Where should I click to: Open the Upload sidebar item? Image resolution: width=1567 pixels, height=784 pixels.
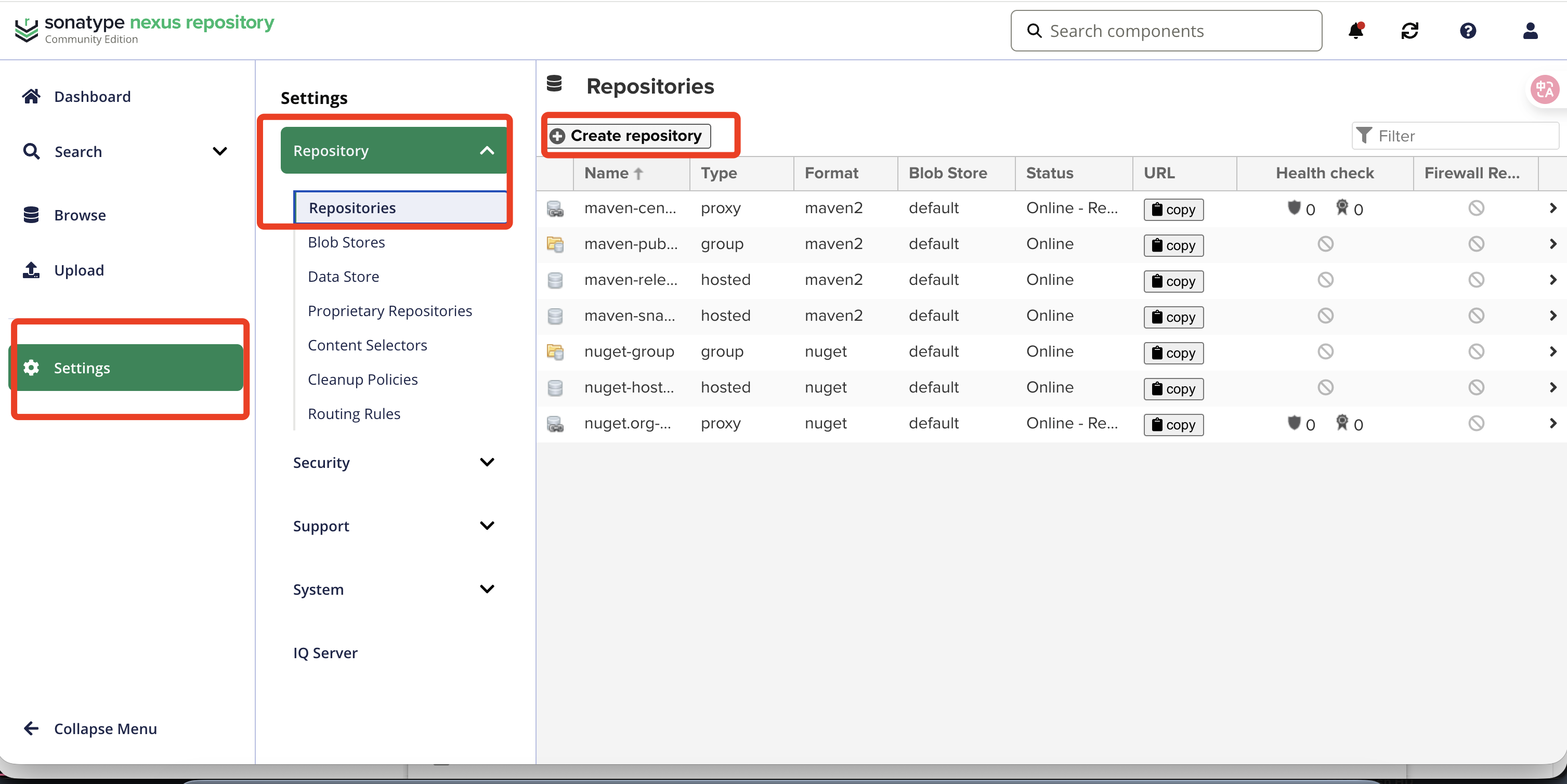(79, 270)
